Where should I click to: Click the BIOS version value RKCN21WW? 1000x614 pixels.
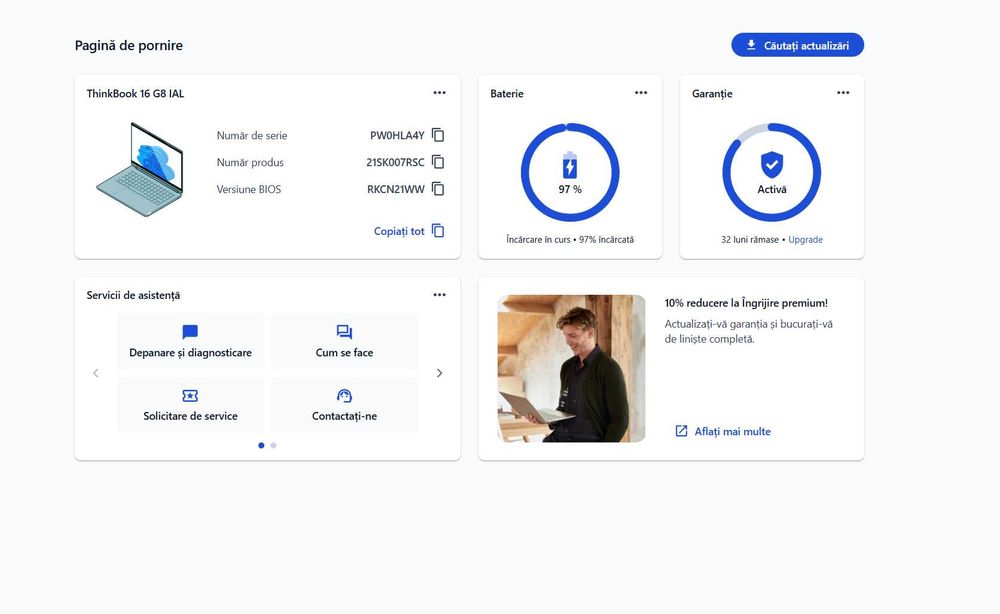click(x=395, y=189)
